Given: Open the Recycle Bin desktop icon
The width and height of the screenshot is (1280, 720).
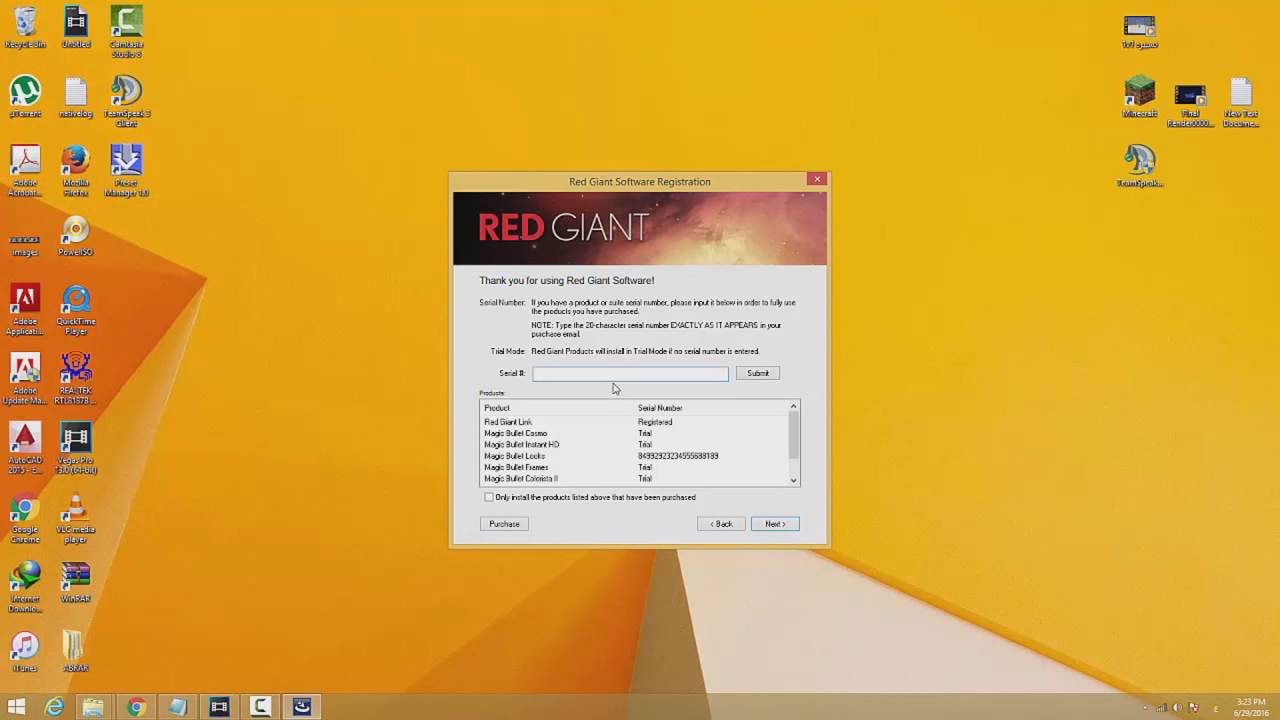Looking at the screenshot, I should coord(25,27).
